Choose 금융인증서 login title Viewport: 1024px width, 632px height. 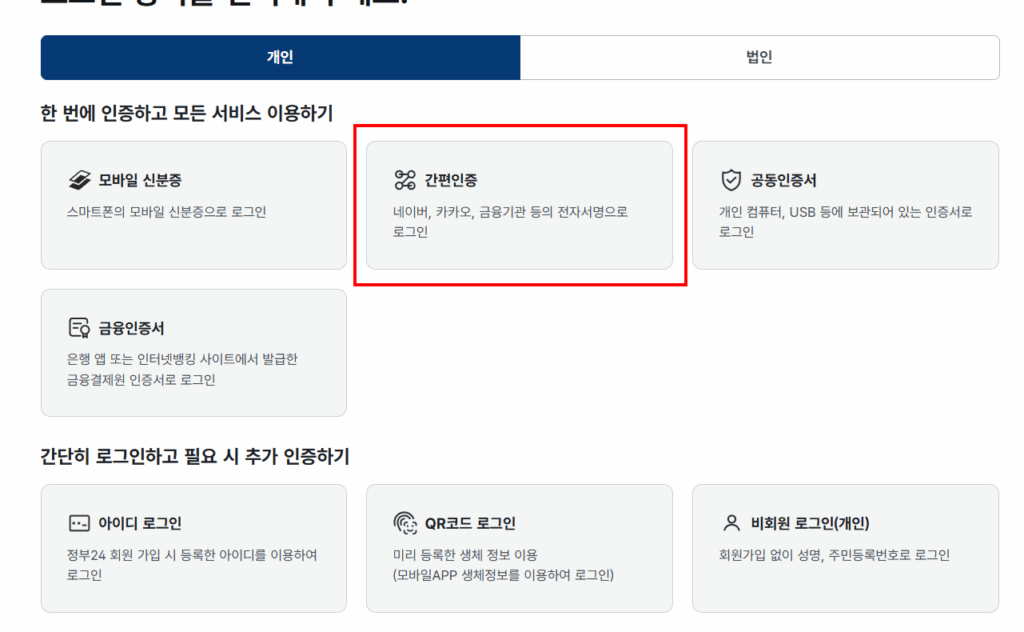pyautogui.click(x=131, y=328)
